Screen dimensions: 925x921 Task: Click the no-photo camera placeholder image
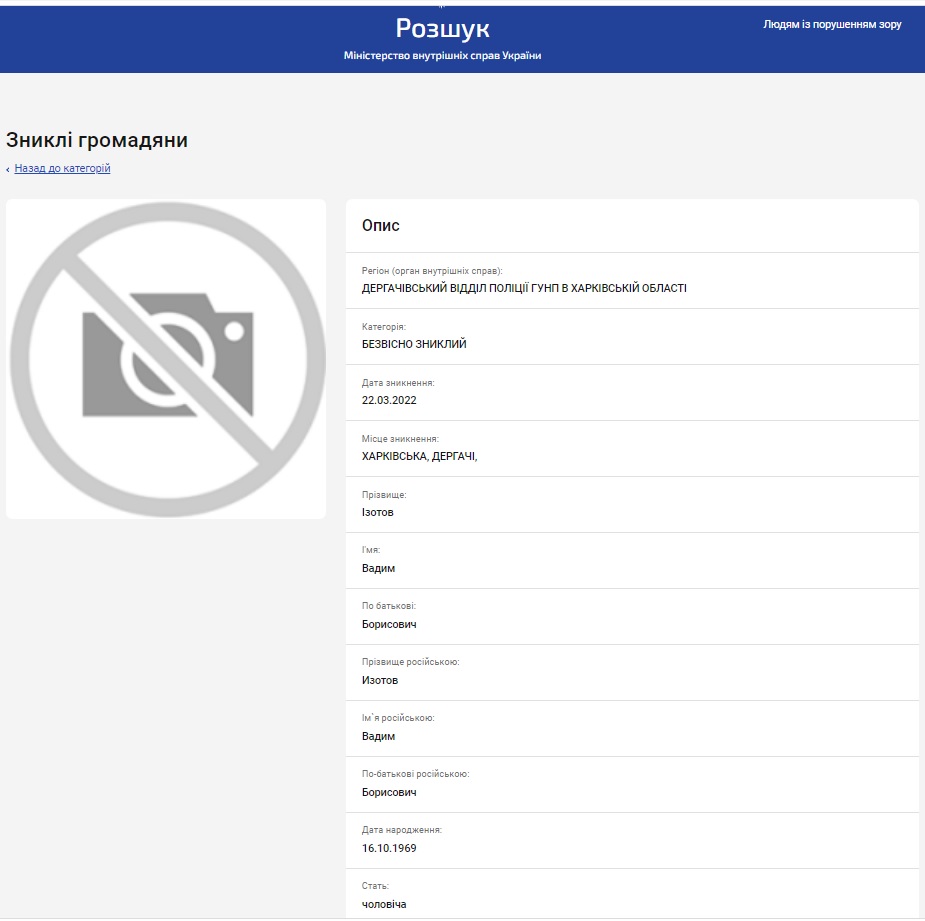[166, 359]
